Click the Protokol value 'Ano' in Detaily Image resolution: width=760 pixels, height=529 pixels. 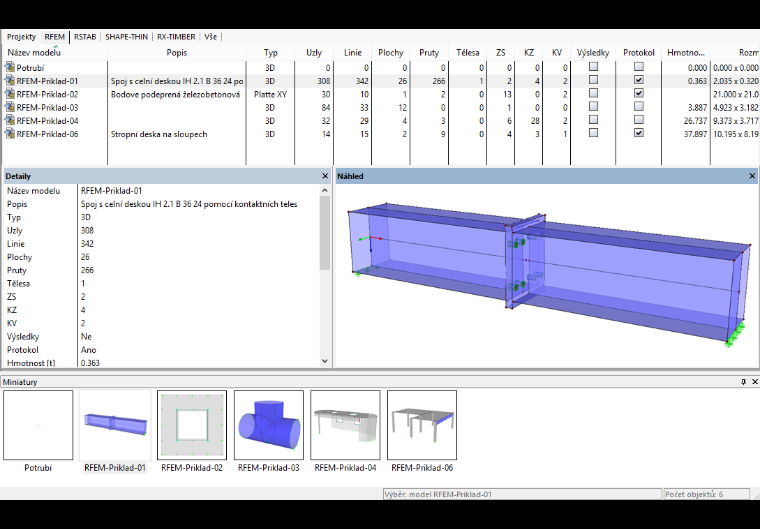click(x=88, y=350)
